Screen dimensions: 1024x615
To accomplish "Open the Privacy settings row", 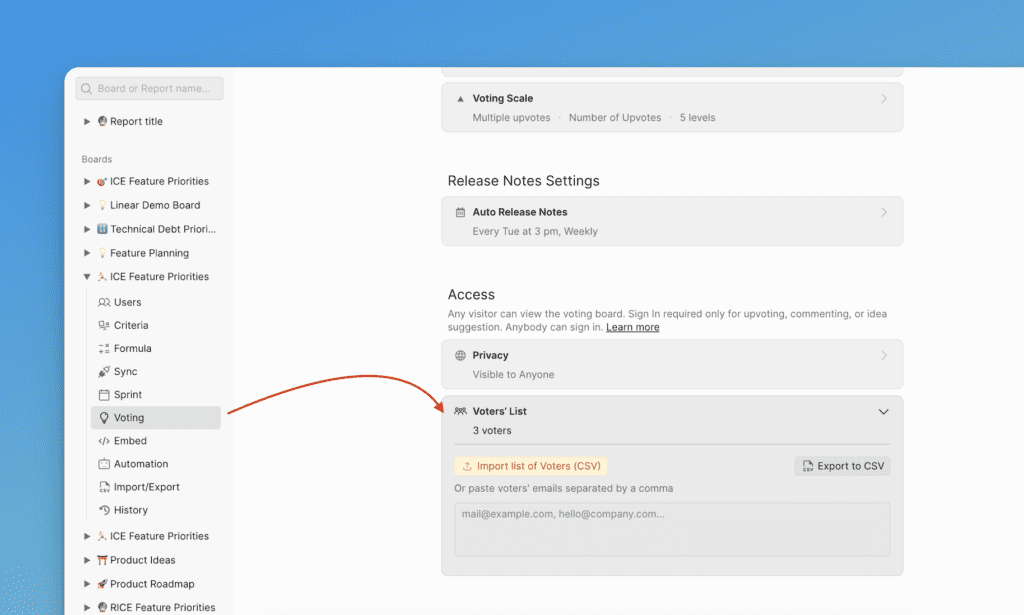I will click(672, 364).
